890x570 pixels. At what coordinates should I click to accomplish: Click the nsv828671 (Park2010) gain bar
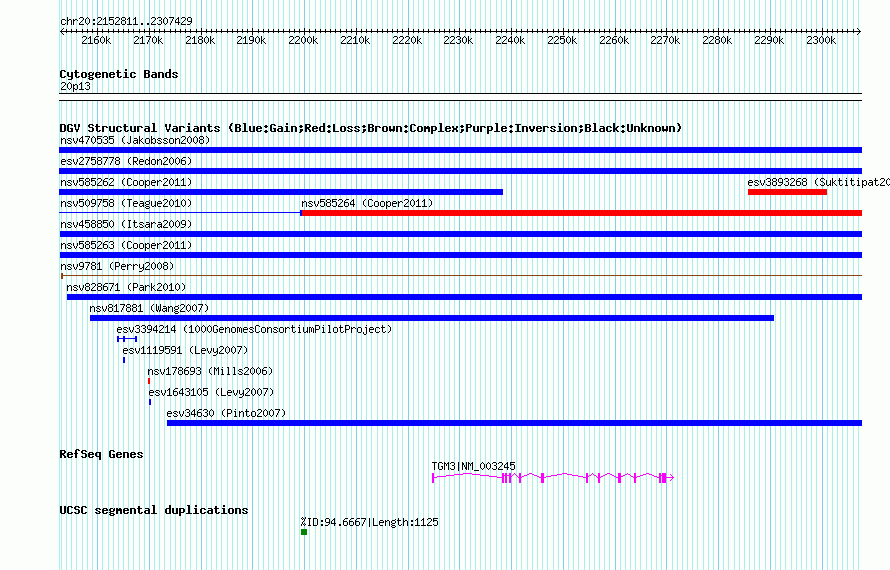point(464,297)
